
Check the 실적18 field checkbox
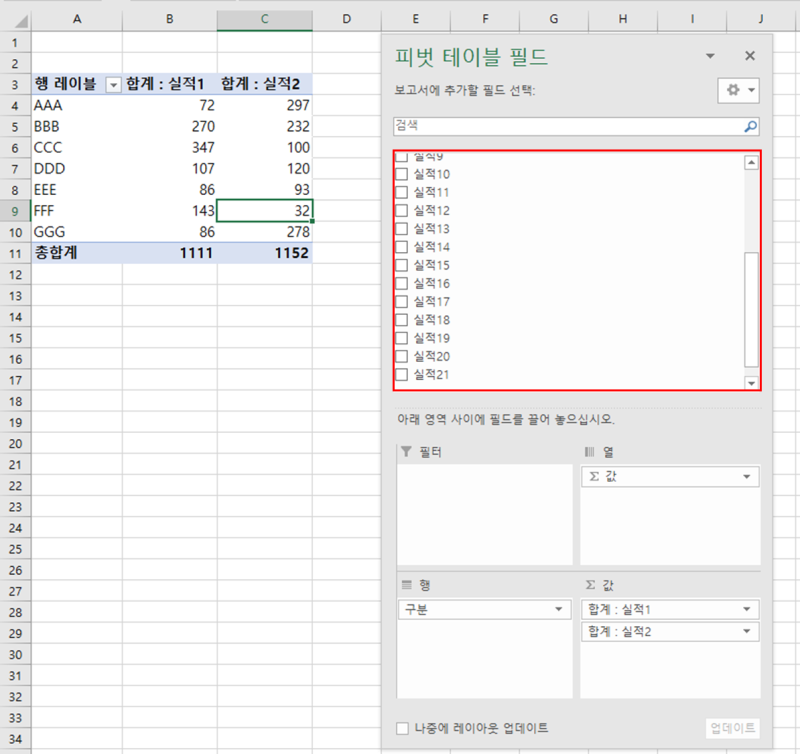pyautogui.click(x=402, y=320)
